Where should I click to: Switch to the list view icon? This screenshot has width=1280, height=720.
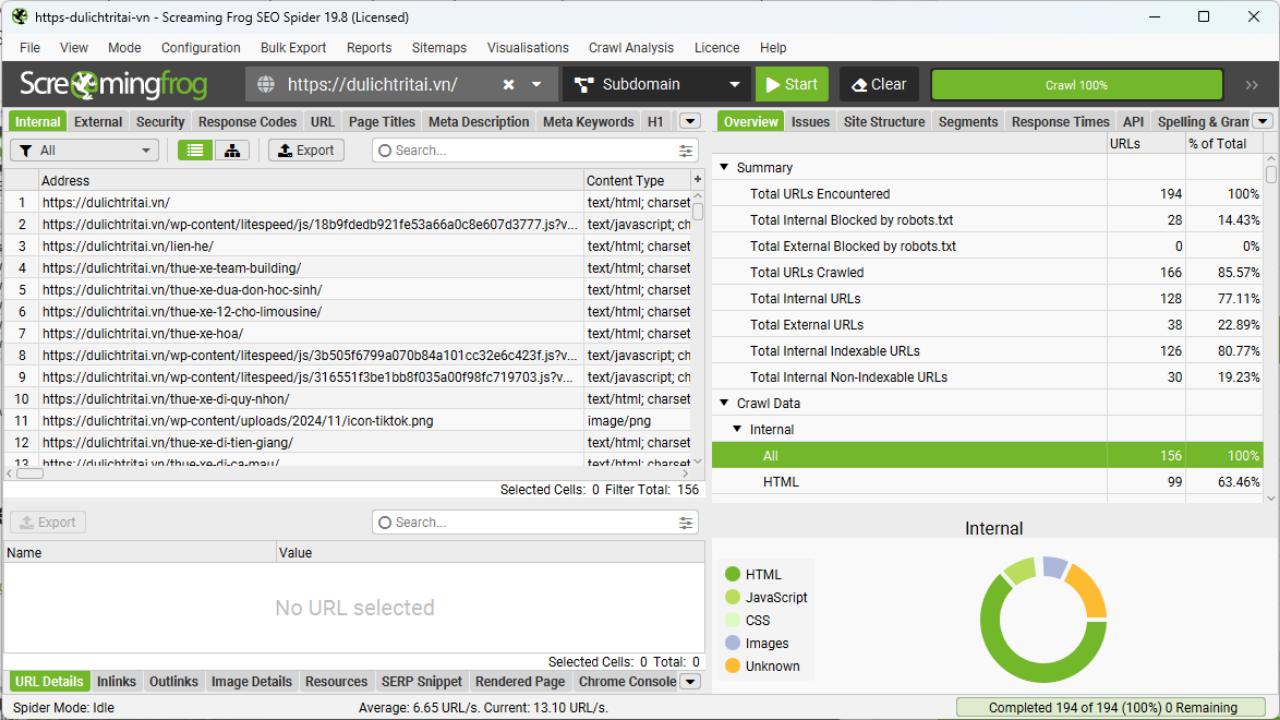[x=194, y=149]
